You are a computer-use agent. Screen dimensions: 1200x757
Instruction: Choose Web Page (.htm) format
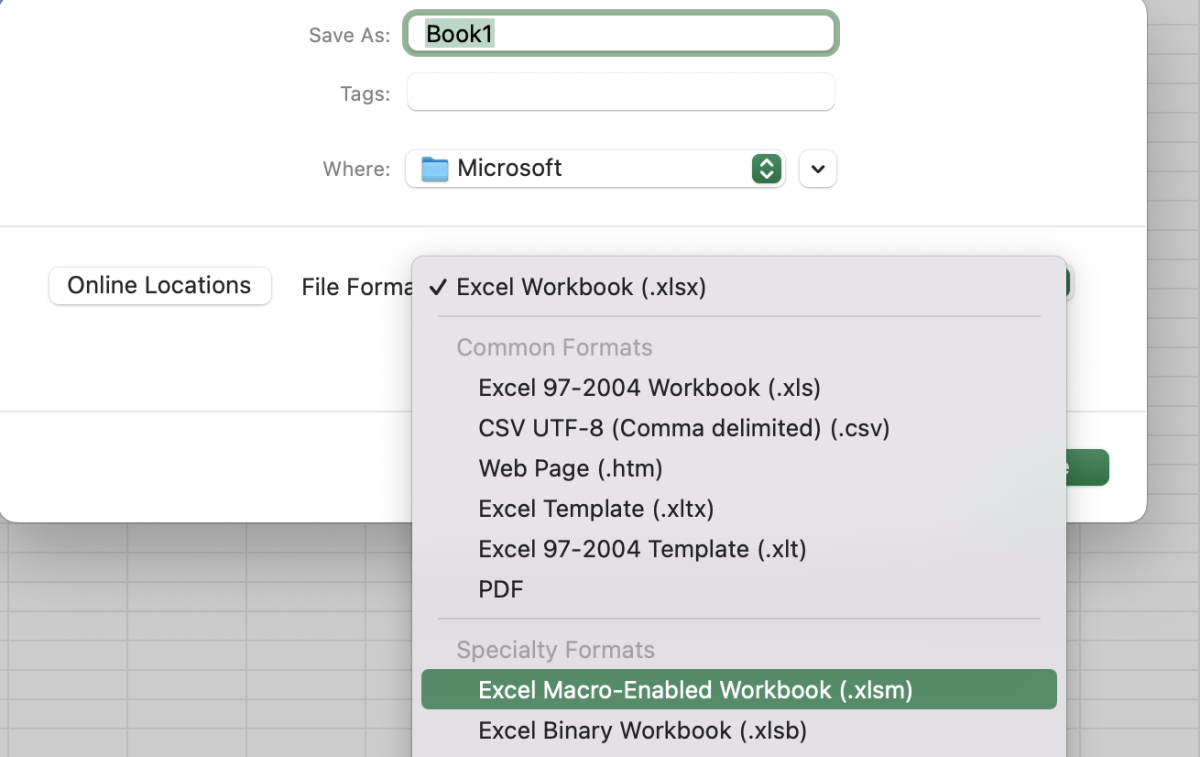click(570, 468)
